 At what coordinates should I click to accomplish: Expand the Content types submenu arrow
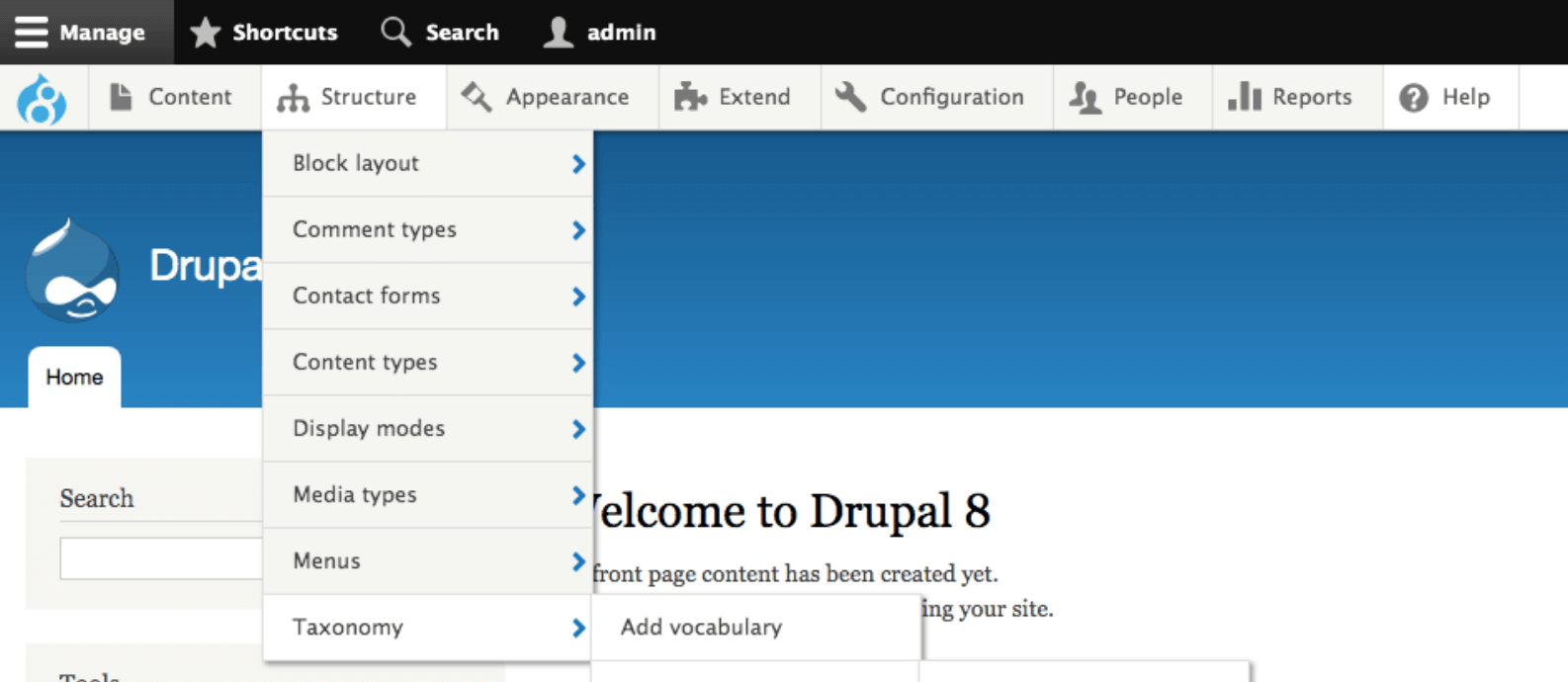tap(578, 363)
